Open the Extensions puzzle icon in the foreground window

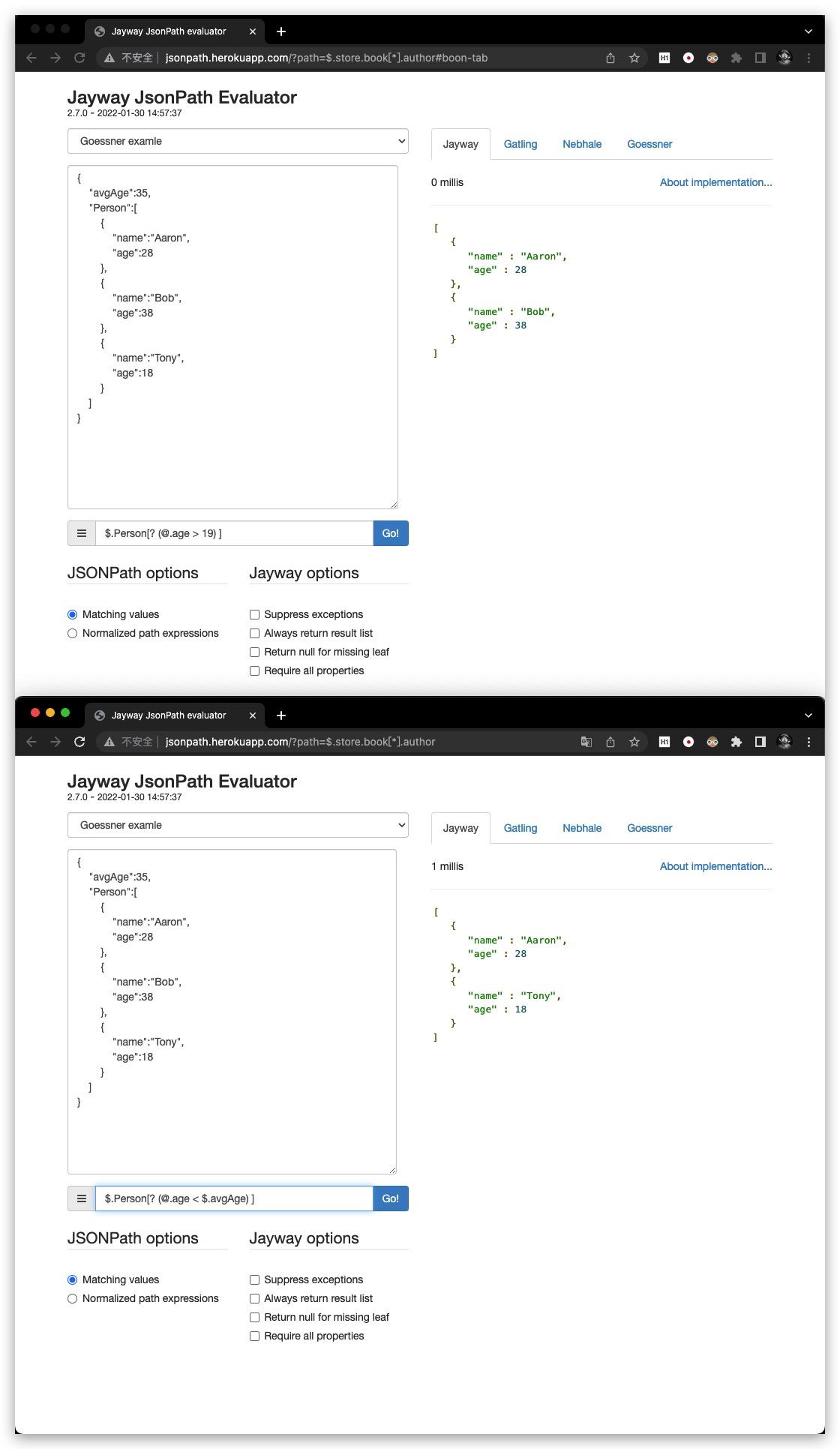pos(736,742)
